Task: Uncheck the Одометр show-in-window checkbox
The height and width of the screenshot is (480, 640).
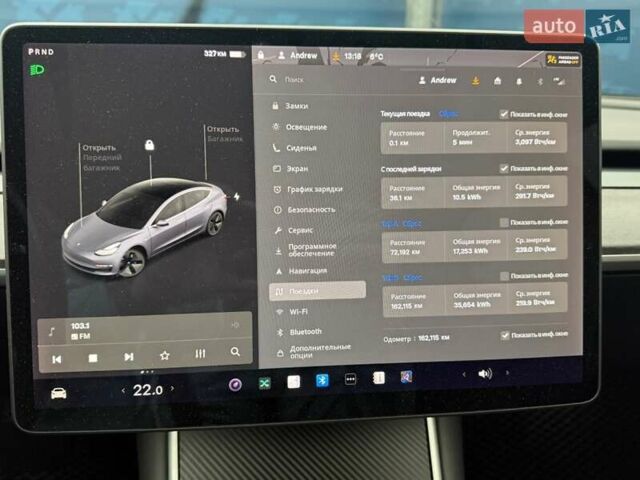Action: pos(505,336)
